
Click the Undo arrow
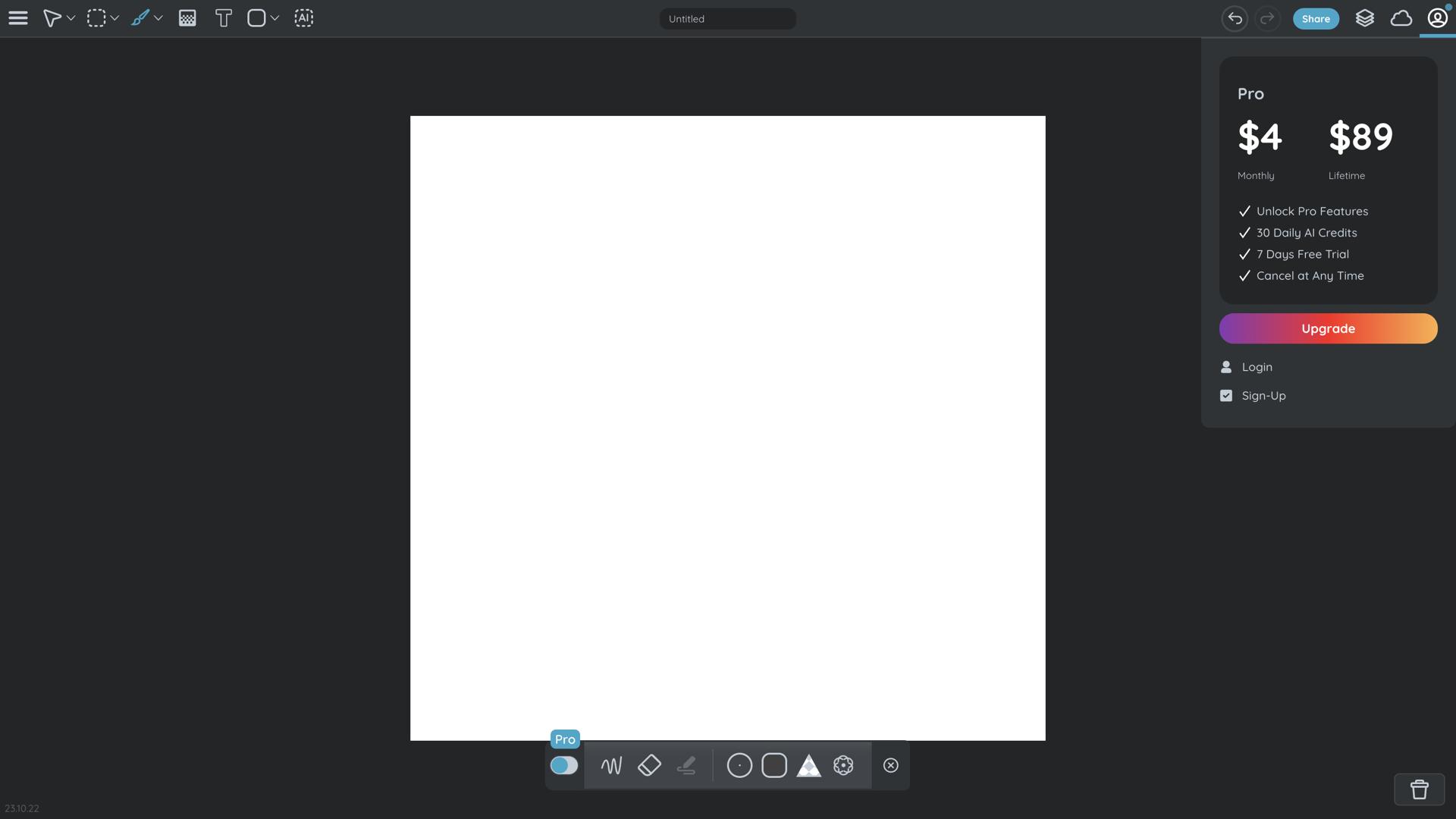[x=1235, y=18]
